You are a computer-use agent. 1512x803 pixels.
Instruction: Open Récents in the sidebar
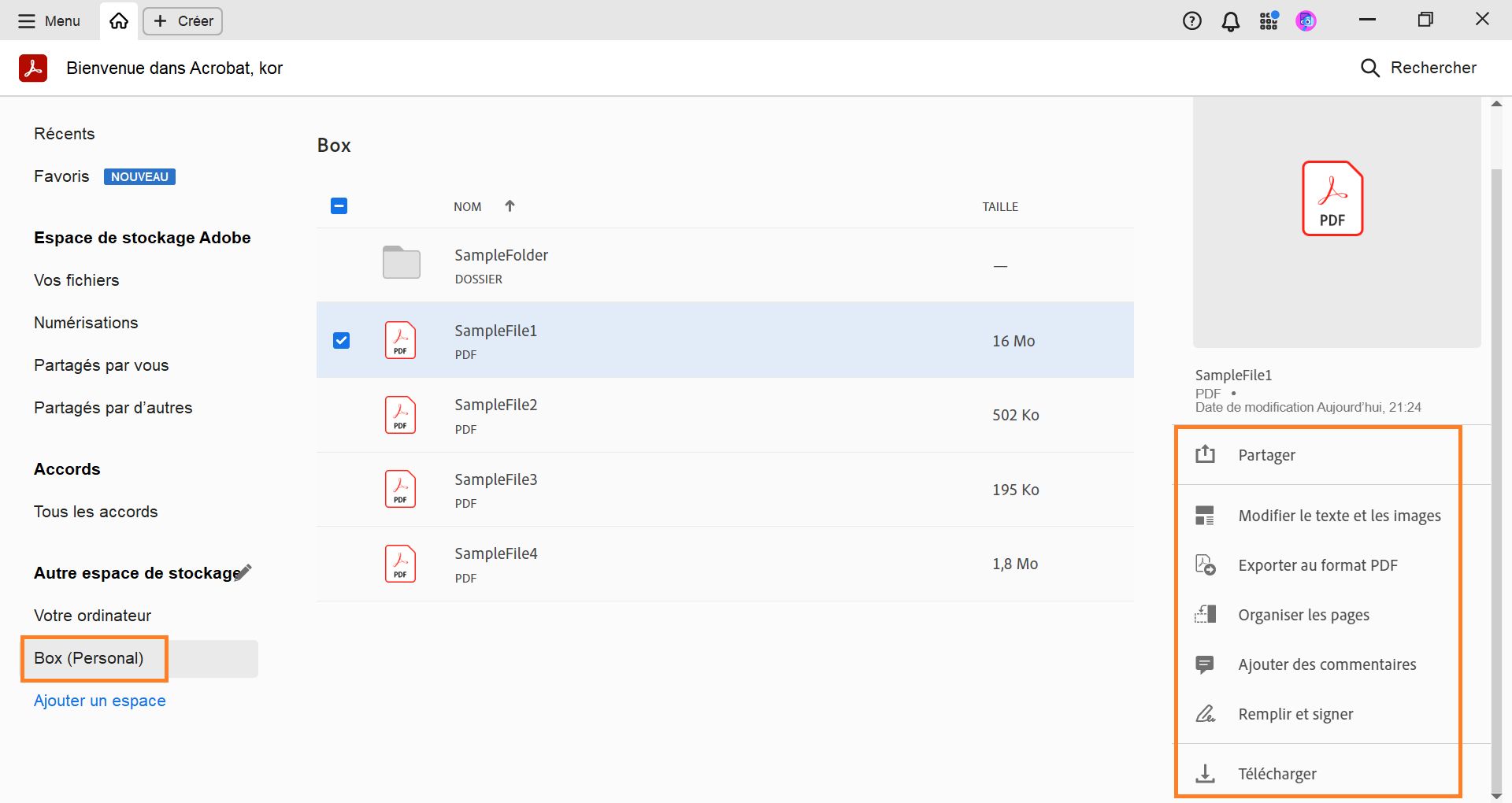65,134
